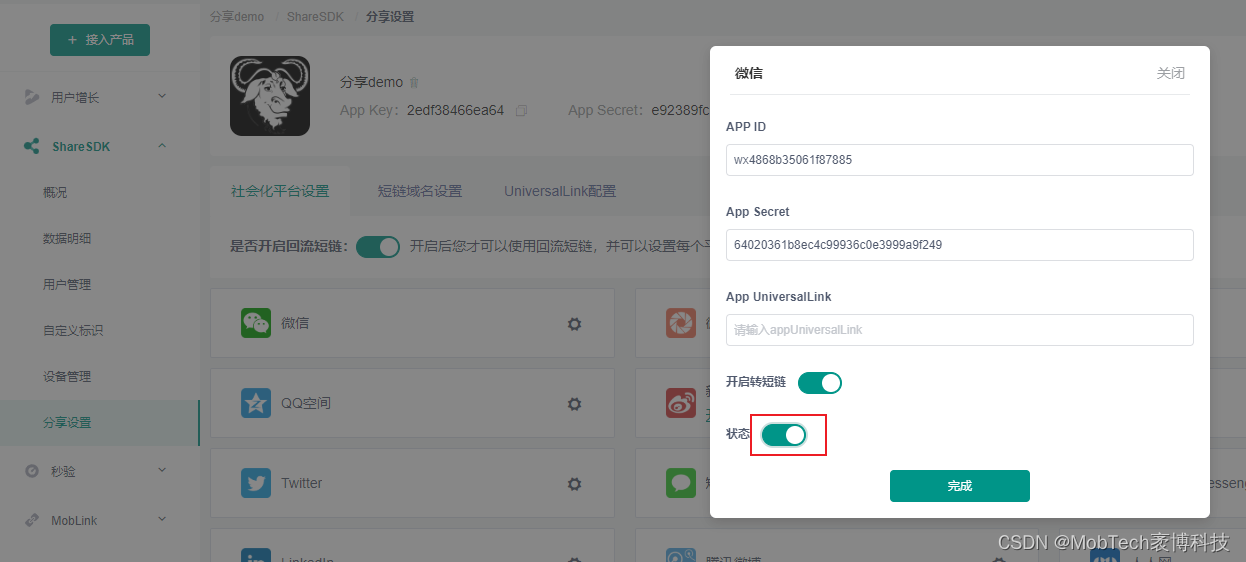
Task: Select 自定义标识 in the sidebar
Action: (73, 330)
